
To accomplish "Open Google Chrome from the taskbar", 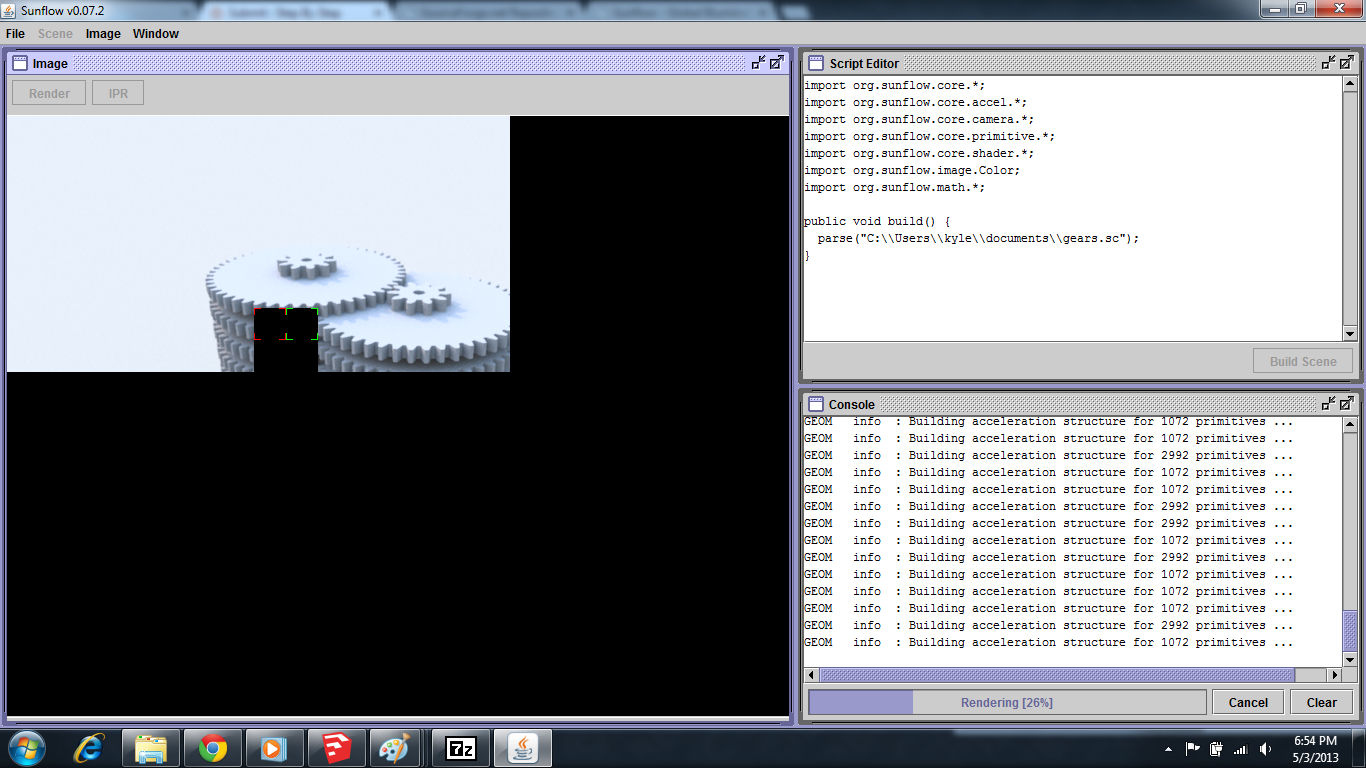I will pyautogui.click(x=212, y=748).
